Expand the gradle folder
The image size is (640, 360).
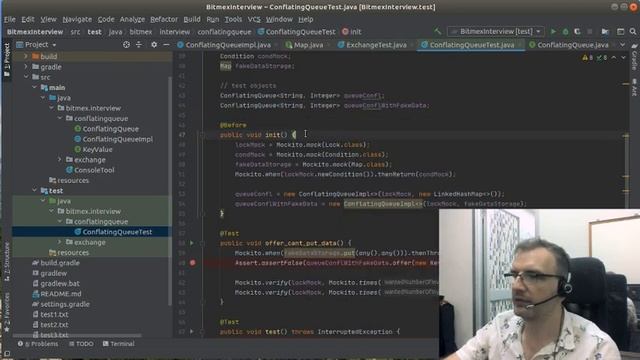tap(26, 67)
